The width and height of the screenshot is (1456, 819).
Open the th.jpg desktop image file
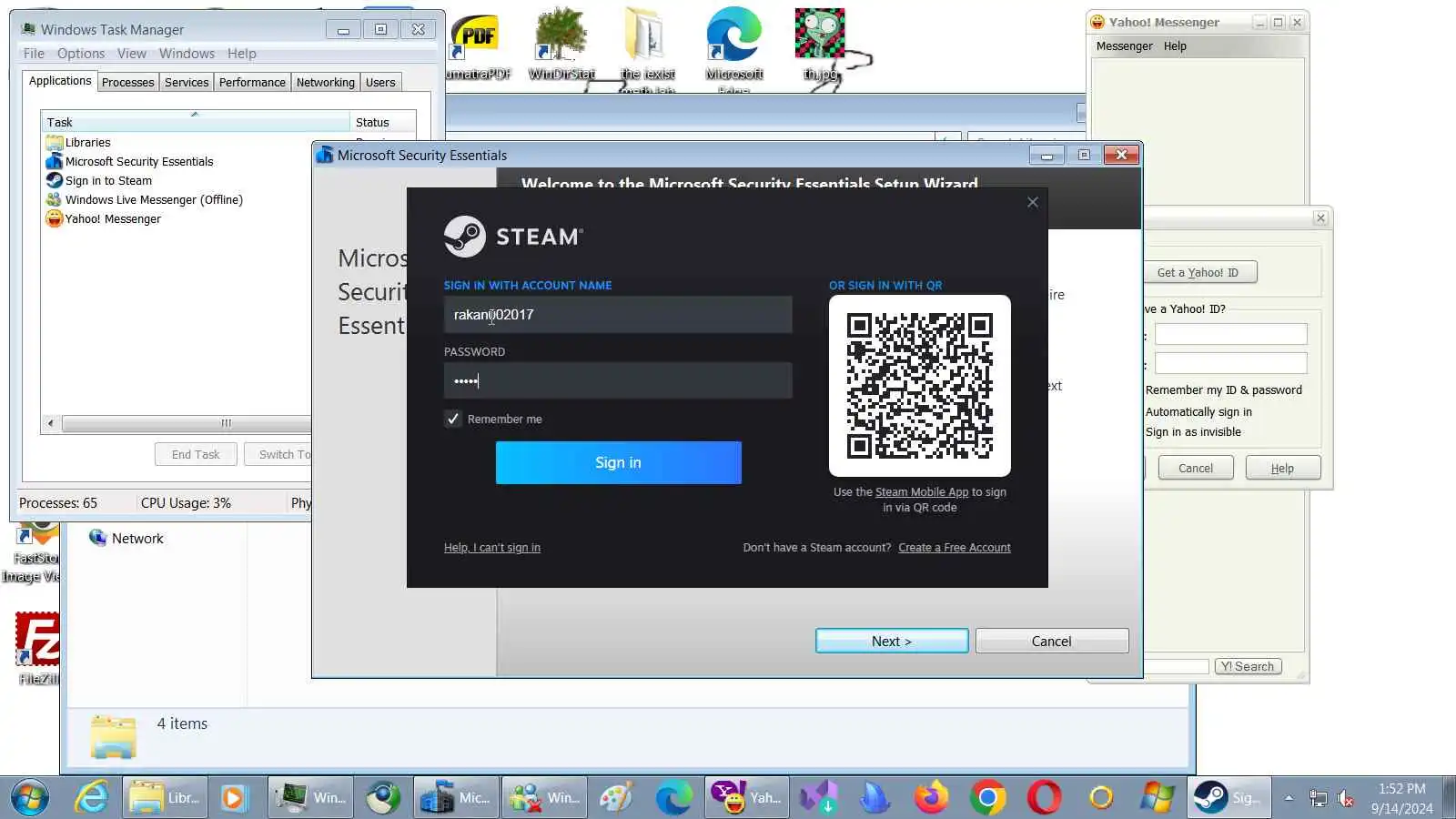coord(820,45)
